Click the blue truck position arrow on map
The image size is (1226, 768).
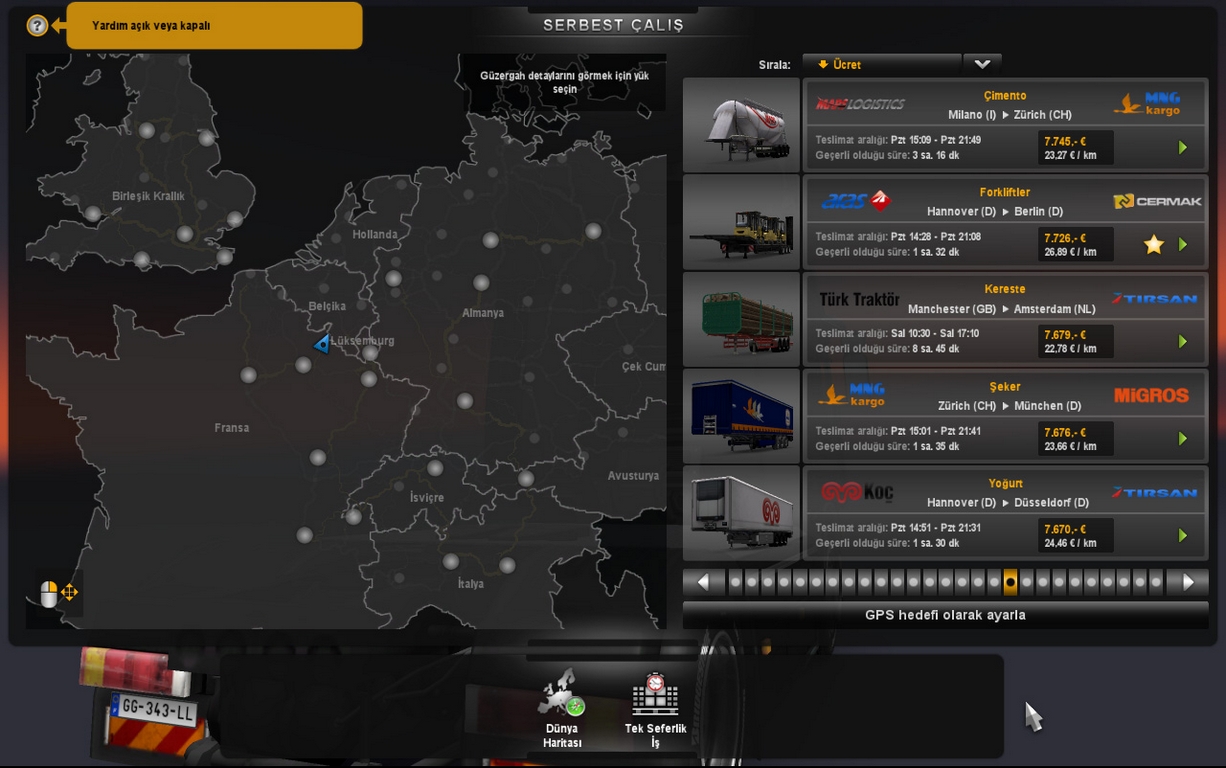click(x=322, y=344)
